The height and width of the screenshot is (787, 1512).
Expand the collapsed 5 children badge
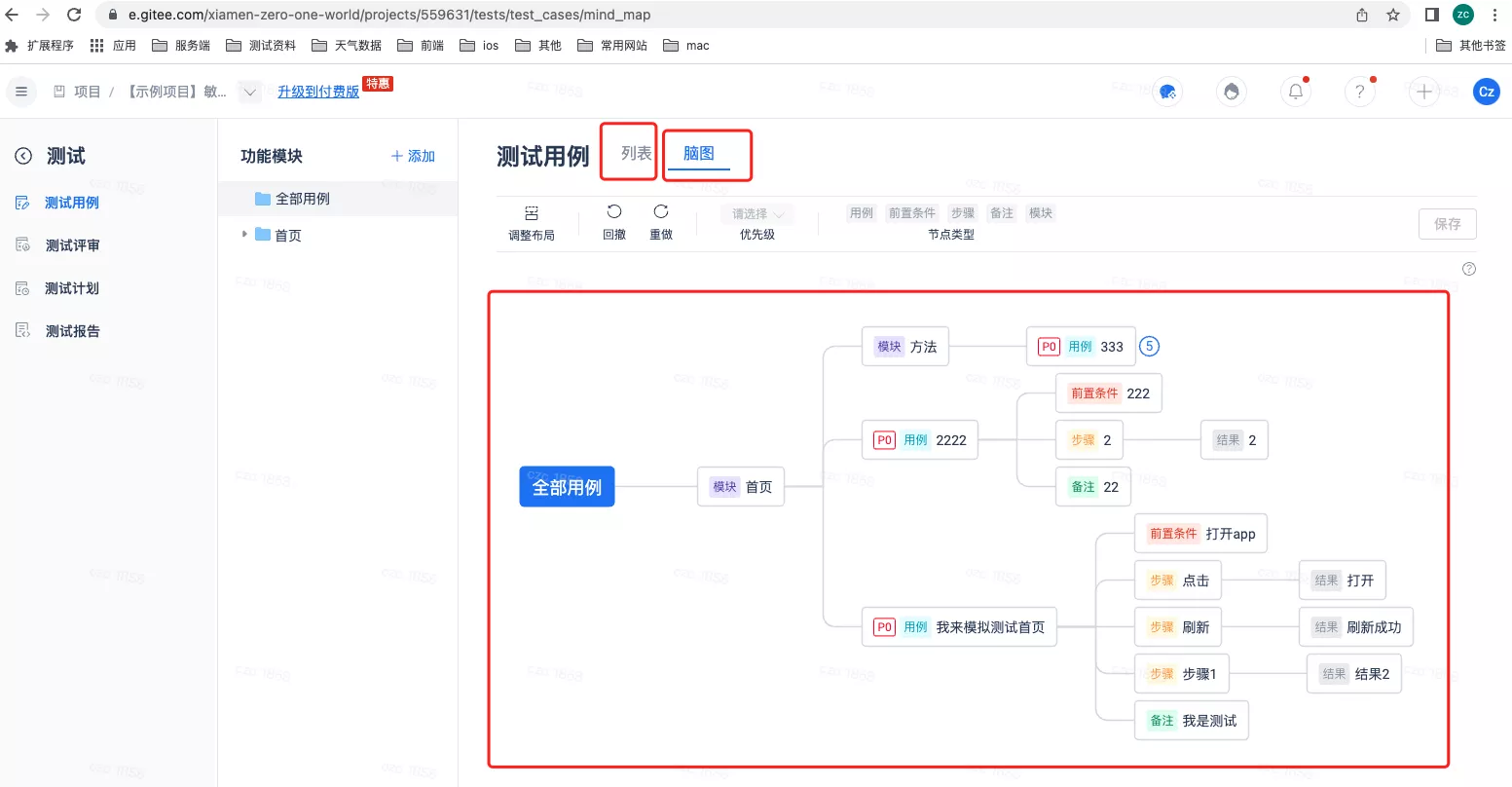coord(1149,346)
